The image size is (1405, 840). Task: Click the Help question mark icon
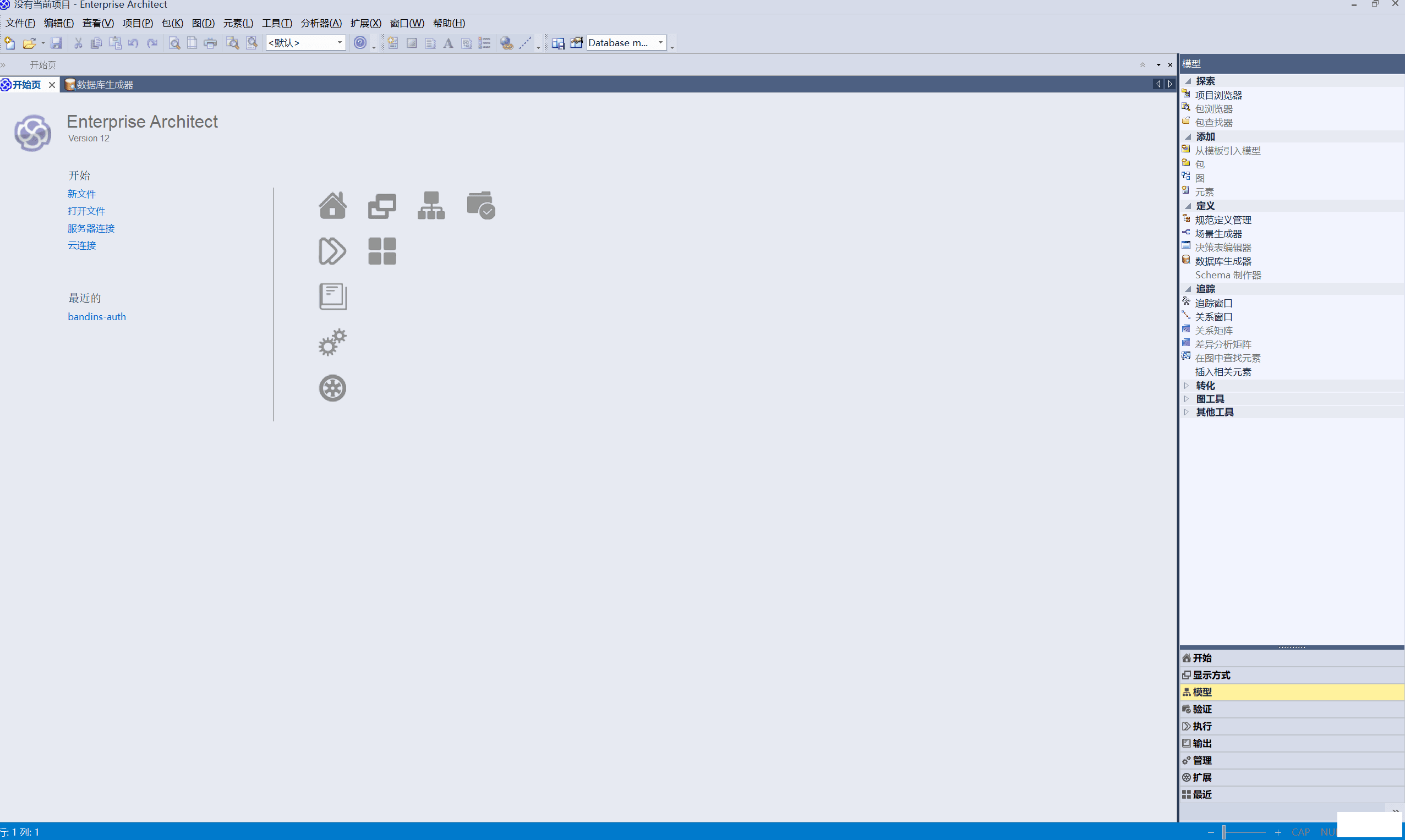coord(360,42)
